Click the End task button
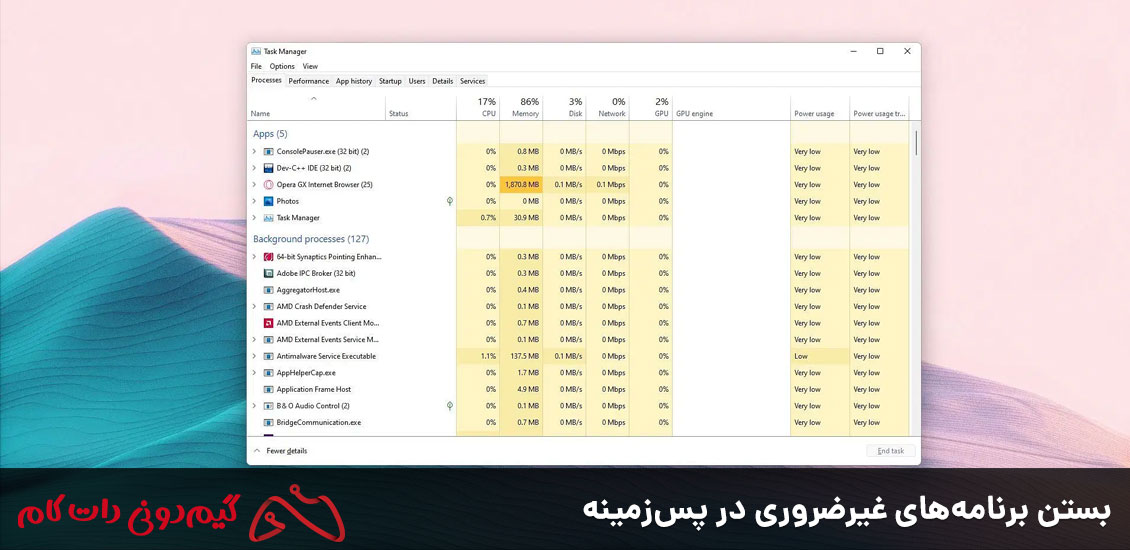This screenshot has height=550, width=1130. pyautogui.click(x=891, y=451)
